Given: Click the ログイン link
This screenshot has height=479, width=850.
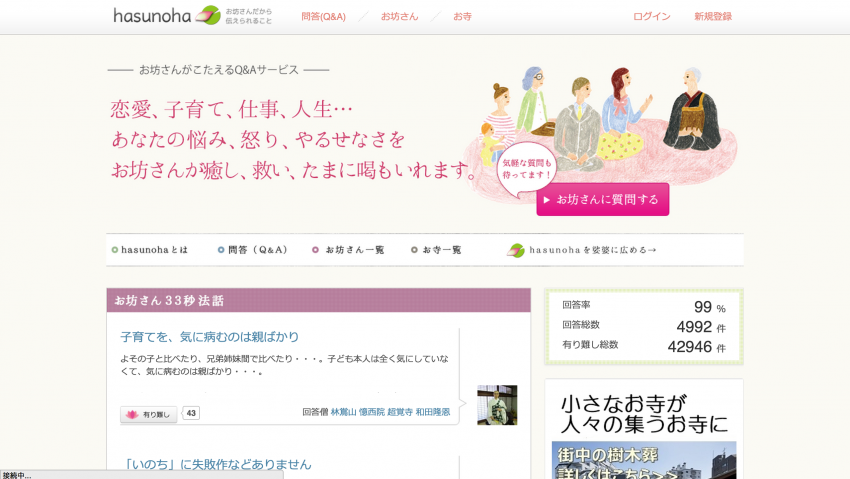Looking at the screenshot, I should [x=652, y=16].
